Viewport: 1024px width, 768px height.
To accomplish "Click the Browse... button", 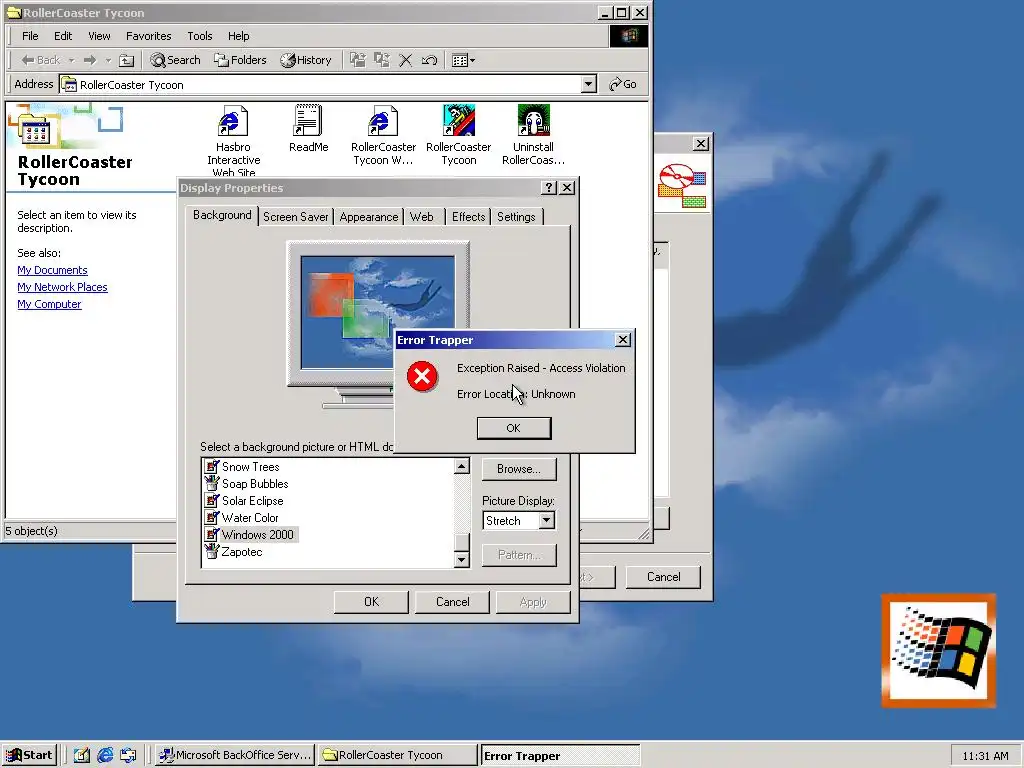I will tap(519, 469).
